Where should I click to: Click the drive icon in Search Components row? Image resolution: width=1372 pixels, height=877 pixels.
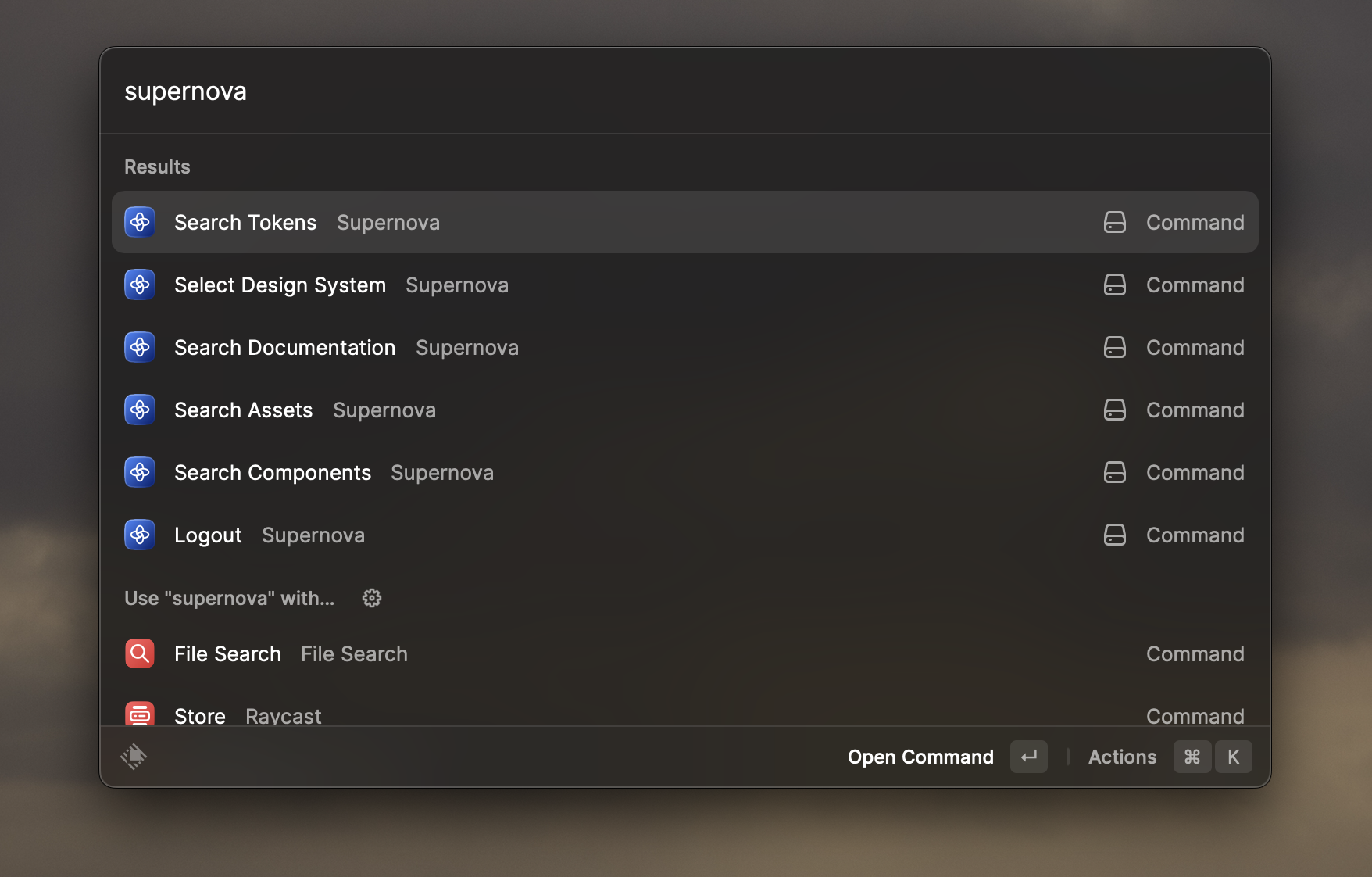click(1115, 472)
